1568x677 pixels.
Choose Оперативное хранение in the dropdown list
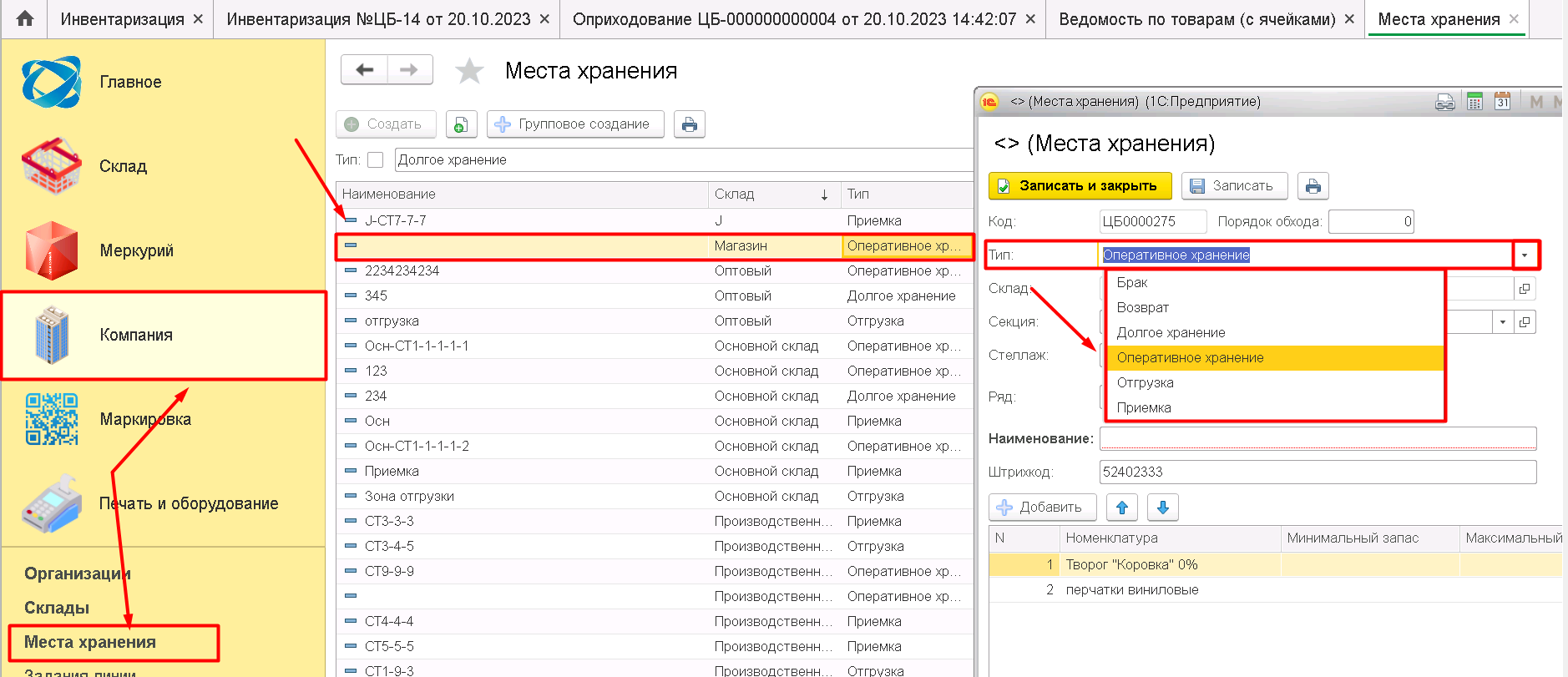point(1275,358)
